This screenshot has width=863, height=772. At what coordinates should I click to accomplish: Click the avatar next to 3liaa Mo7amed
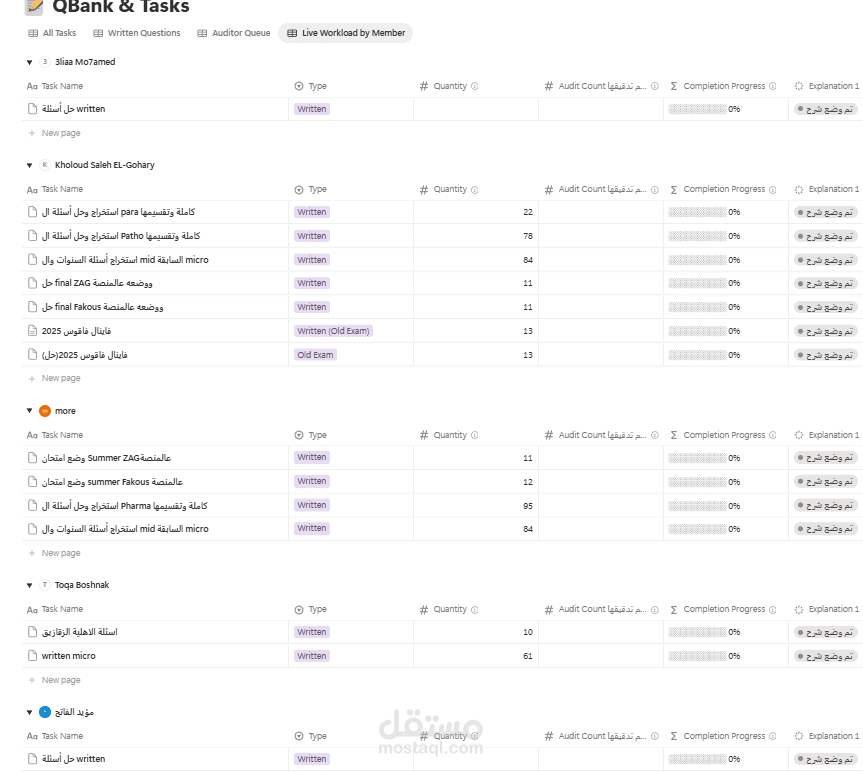45,62
